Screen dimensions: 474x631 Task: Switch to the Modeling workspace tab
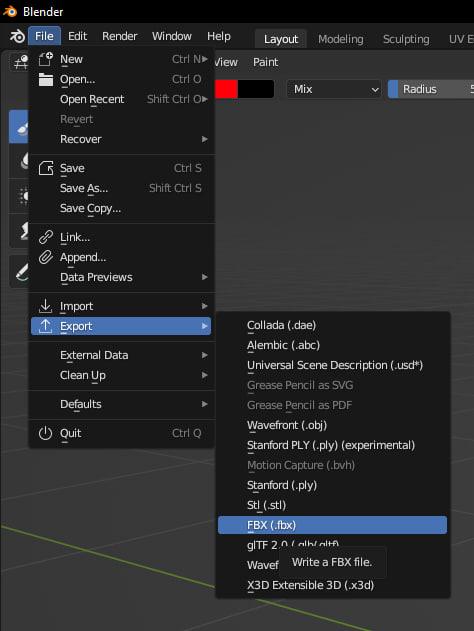click(341, 39)
